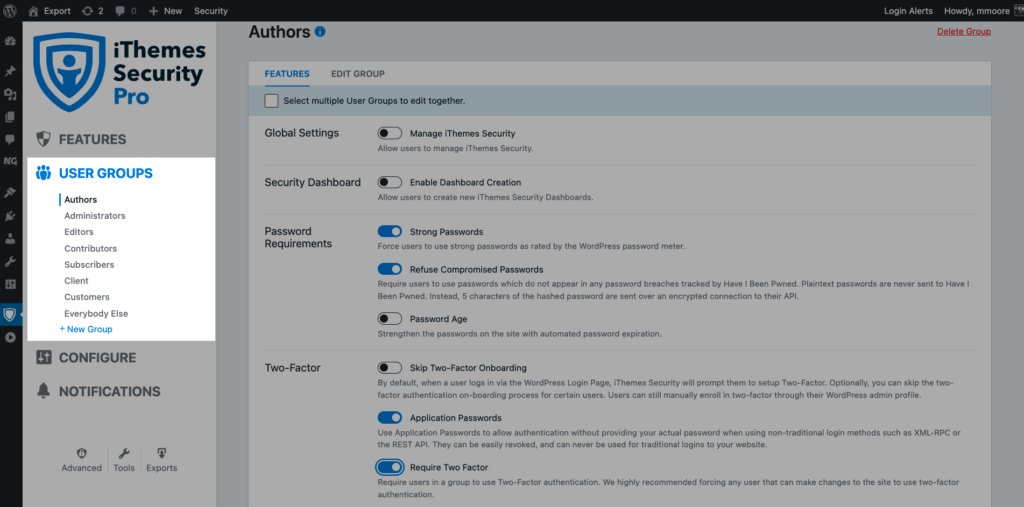Click the iThemes Security Pro shield logo
Viewport: 1024px width, 507px height.
67,73
